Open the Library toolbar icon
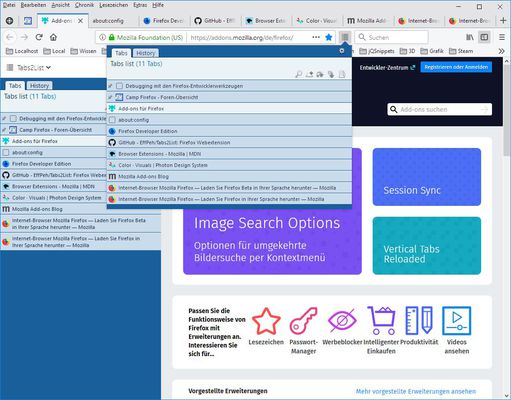This screenshot has width=511, height=400. [x=470, y=37]
